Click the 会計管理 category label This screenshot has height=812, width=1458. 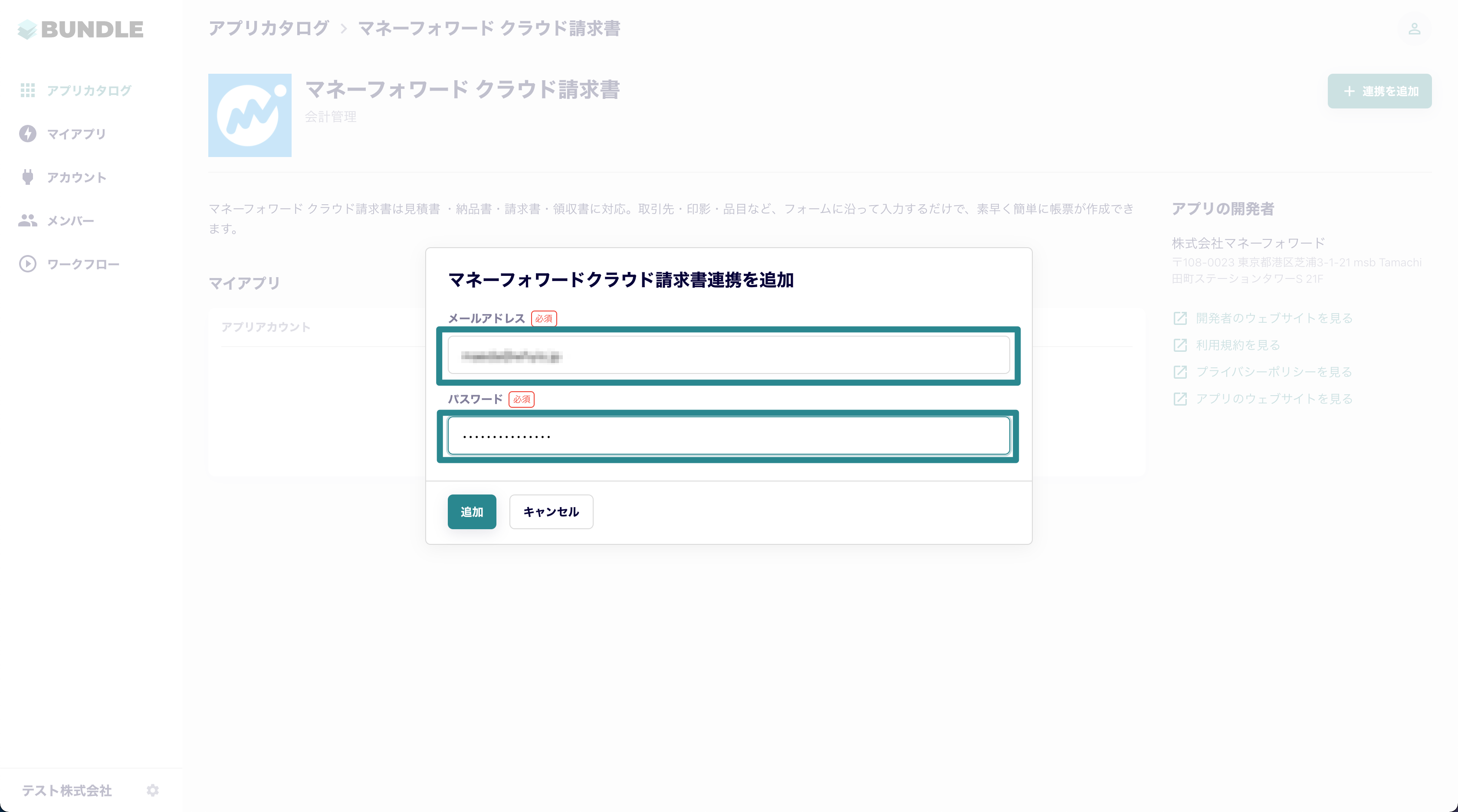[331, 117]
